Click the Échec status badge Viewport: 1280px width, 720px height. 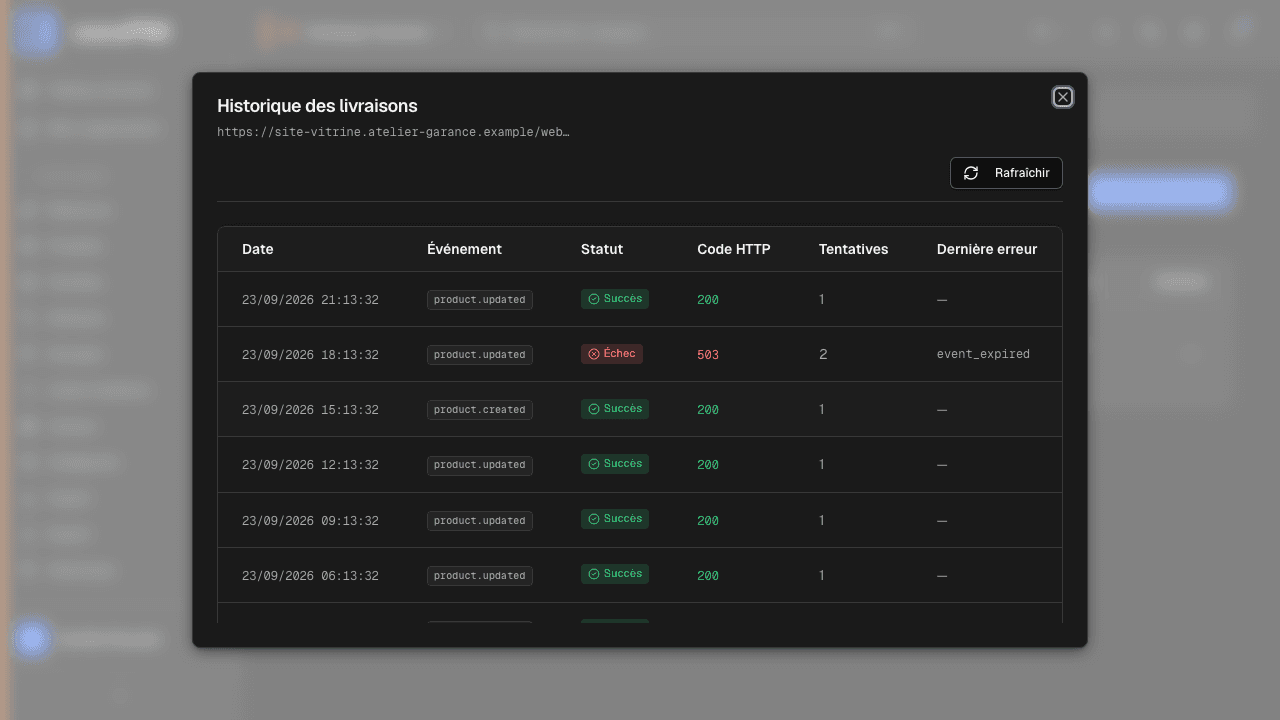[612, 354]
